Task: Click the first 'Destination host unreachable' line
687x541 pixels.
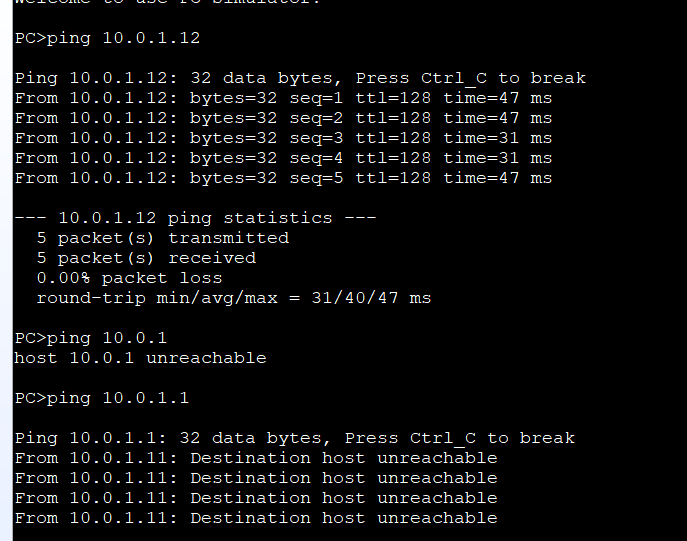Action: [x=255, y=458]
